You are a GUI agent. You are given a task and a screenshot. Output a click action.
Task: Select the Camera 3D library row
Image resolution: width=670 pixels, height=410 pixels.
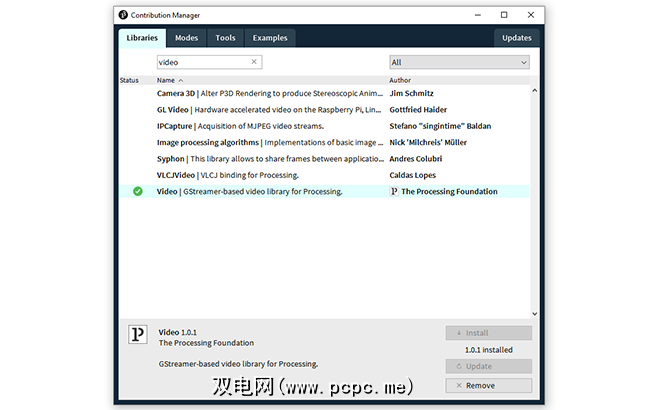point(325,93)
